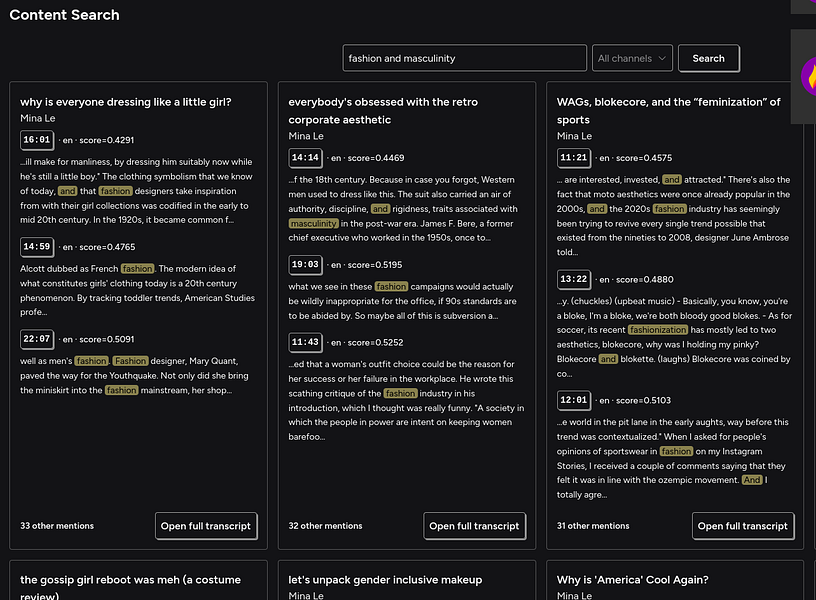Expand the All channels dropdown
The image size is (816, 600).
pyautogui.click(x=631, y=59)
